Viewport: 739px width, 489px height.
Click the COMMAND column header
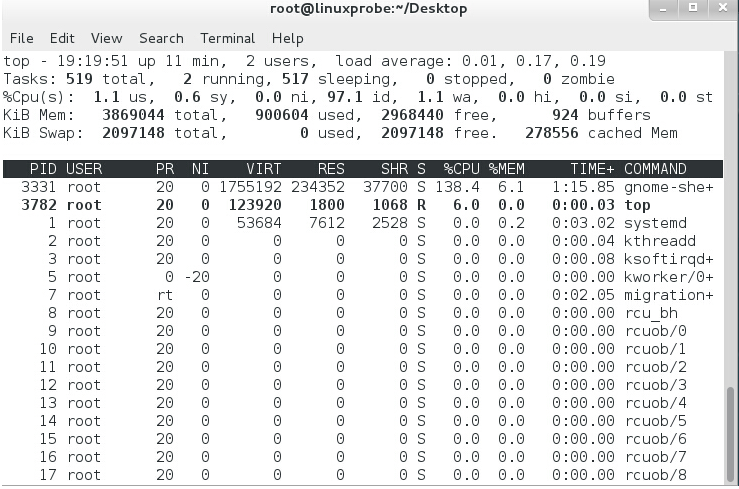pyautogui.click(x=655, y=169)
